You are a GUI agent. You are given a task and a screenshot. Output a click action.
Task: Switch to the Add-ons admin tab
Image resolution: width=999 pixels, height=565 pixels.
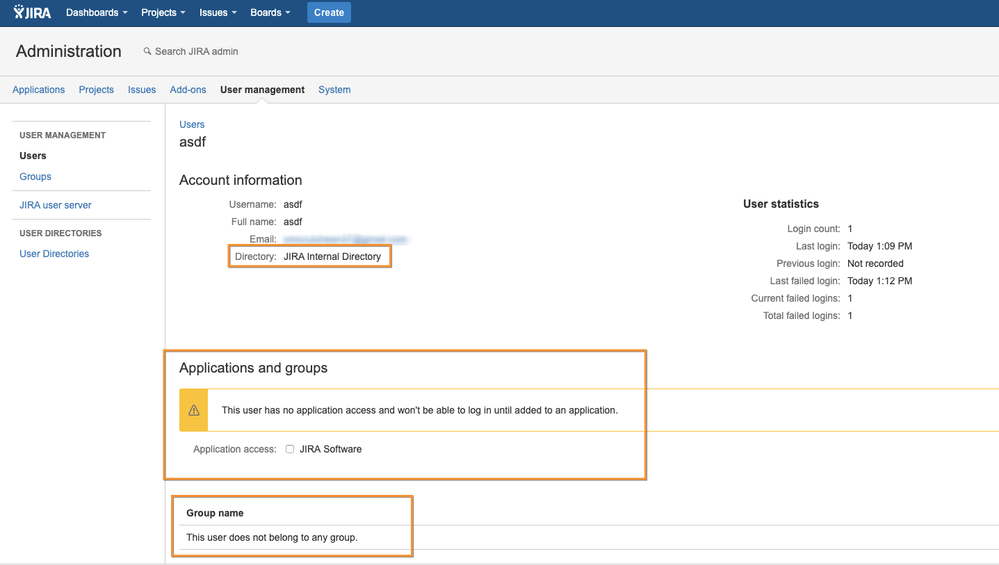(188, 90)
